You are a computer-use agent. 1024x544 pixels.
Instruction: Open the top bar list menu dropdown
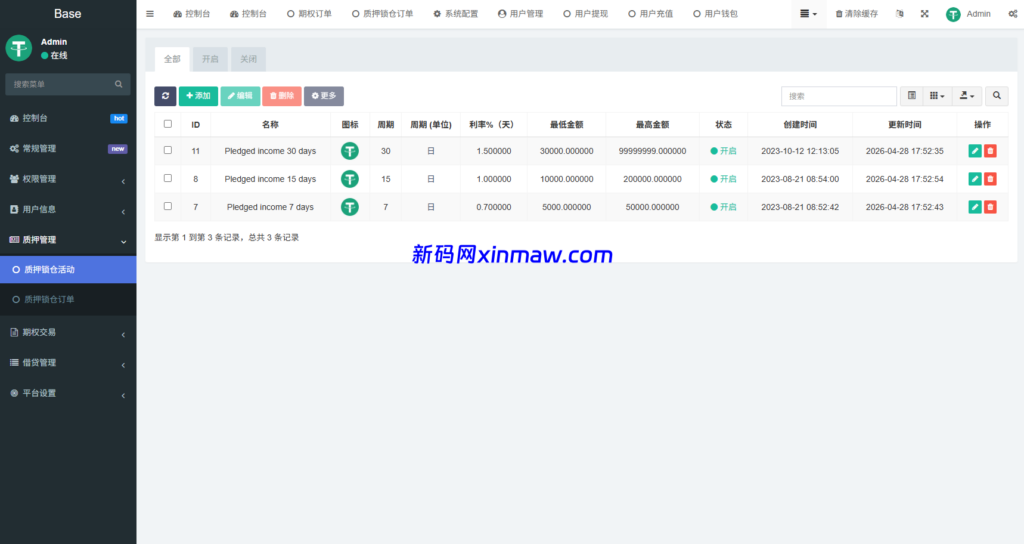point(808,14)
